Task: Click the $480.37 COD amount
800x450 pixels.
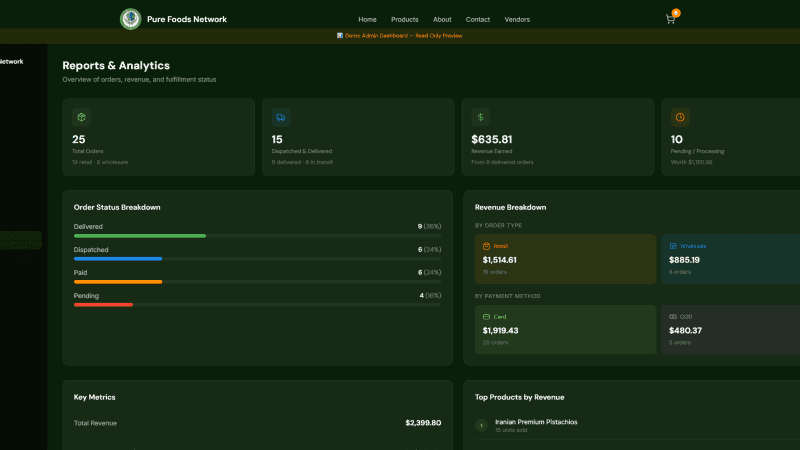Action: [x=685, y=331]
